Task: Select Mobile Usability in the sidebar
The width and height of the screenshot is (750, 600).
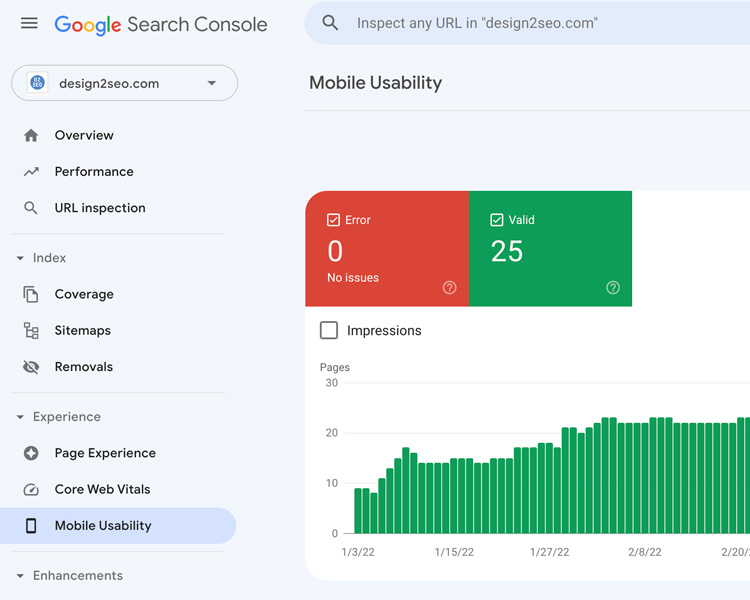Action: 118,525
